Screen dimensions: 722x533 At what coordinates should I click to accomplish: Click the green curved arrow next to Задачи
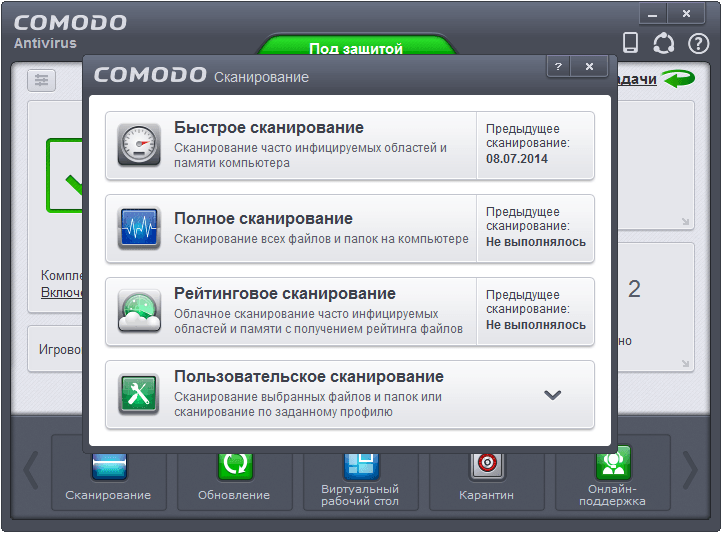point(680,79)
